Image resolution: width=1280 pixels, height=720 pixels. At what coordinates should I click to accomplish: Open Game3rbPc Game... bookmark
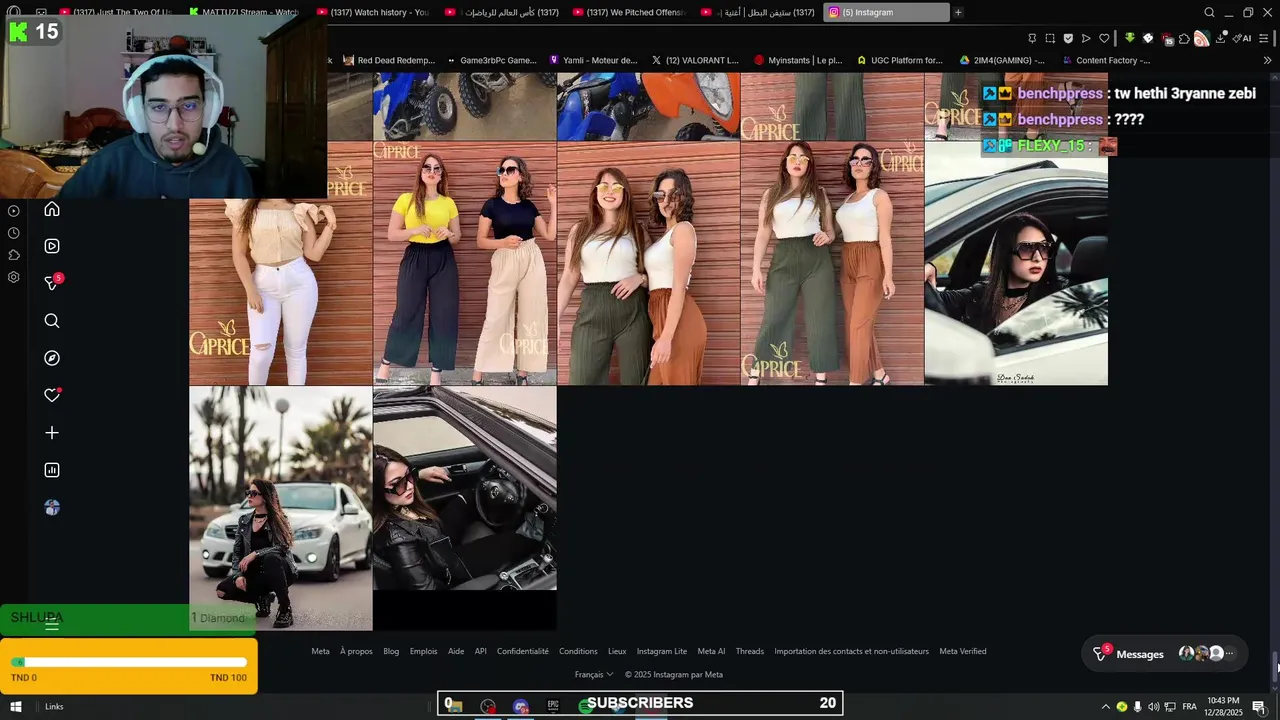point(491,60)
